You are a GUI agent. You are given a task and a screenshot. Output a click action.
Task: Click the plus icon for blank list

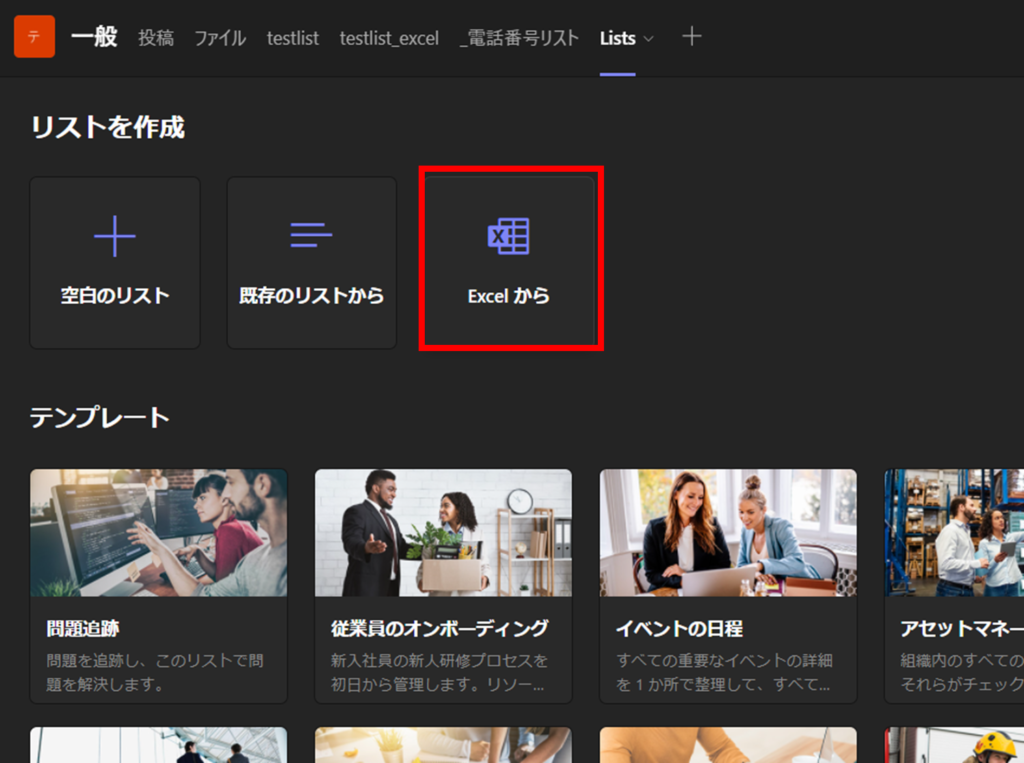(115, 236)
